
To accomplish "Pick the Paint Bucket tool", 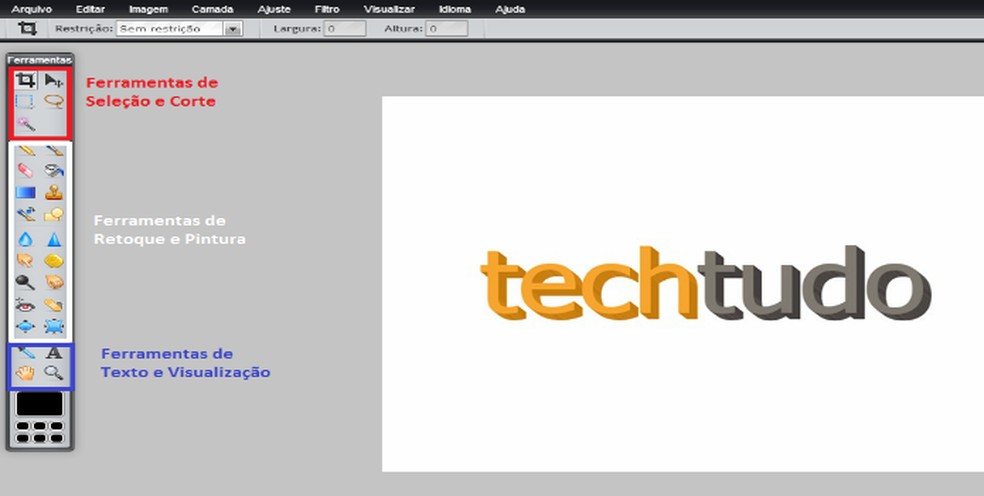I will click(54, 170).
